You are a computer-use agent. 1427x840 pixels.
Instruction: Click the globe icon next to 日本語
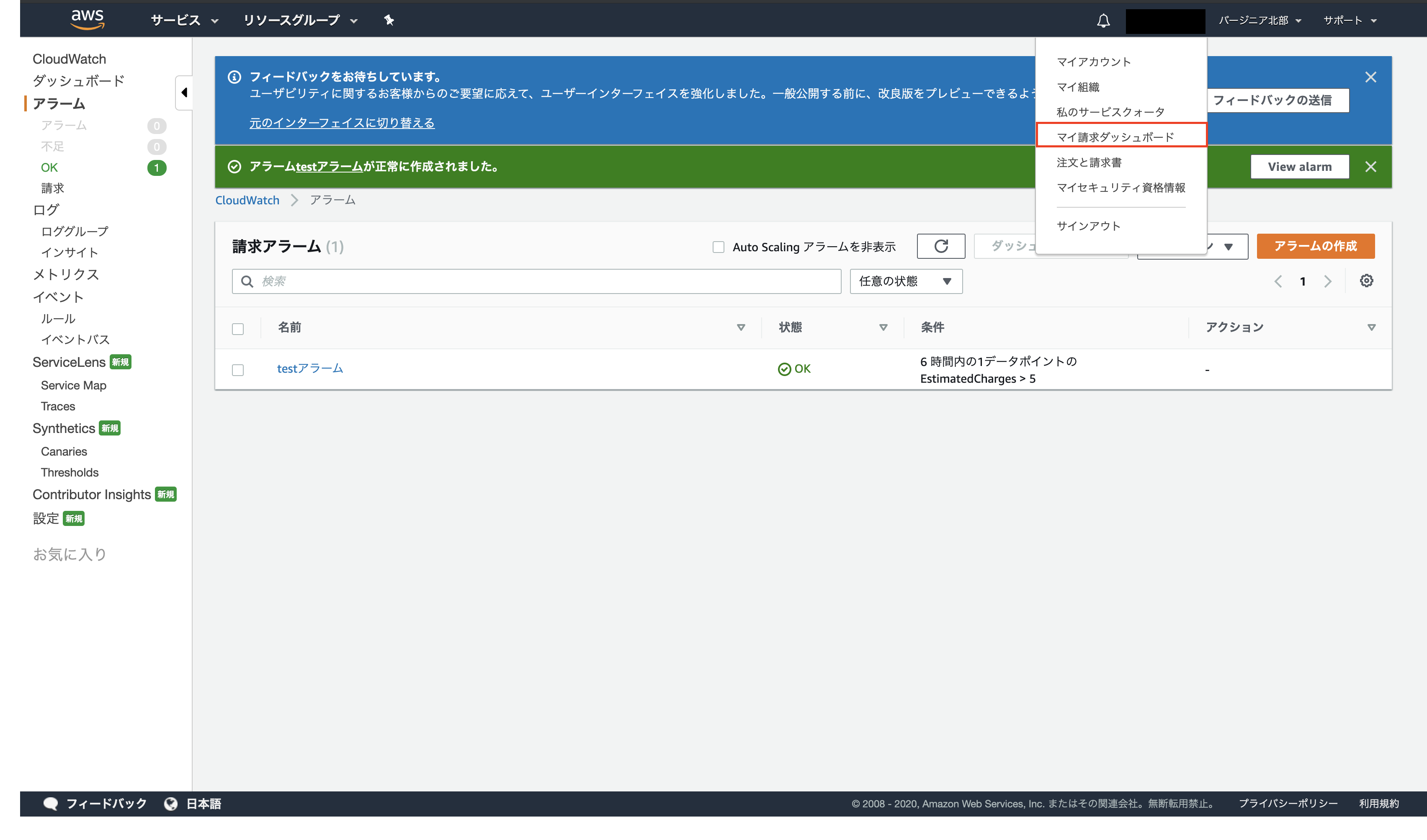click(170, 803)
